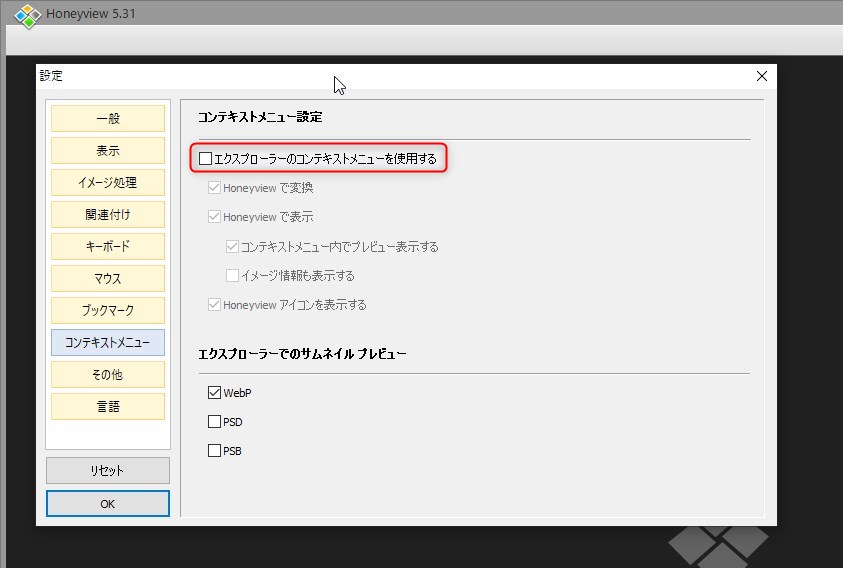Image resolution: width=843 pixels, height=568 pixels.
Task: Enable PSD thumbnail preview checkbox
Action: coord(214,422)
